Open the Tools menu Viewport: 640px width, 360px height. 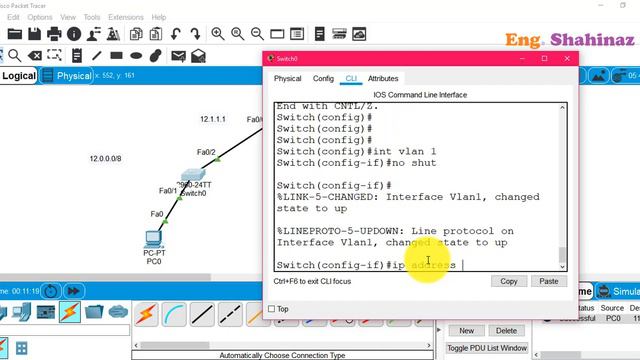click(92, 17)
